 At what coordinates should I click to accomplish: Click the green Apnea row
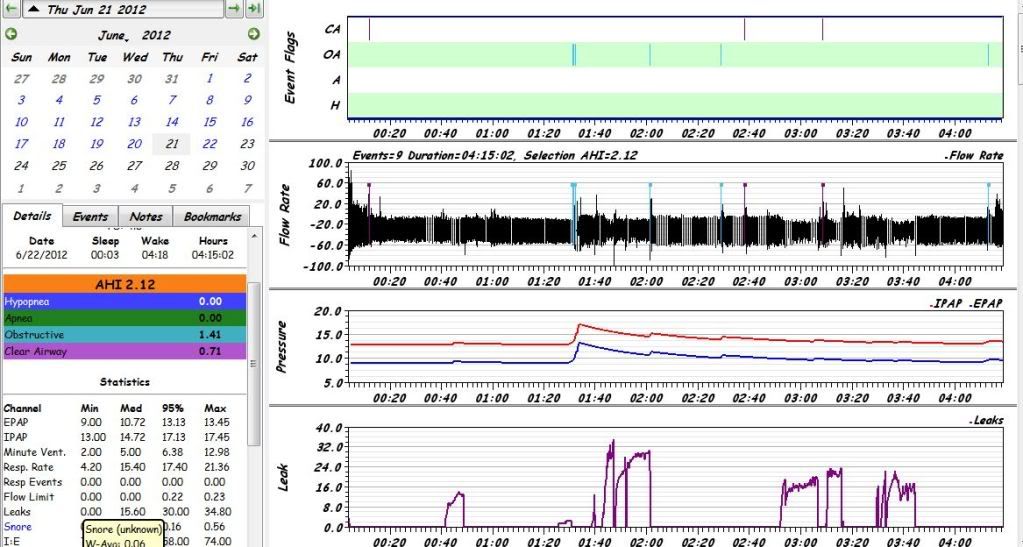[125, 318]
